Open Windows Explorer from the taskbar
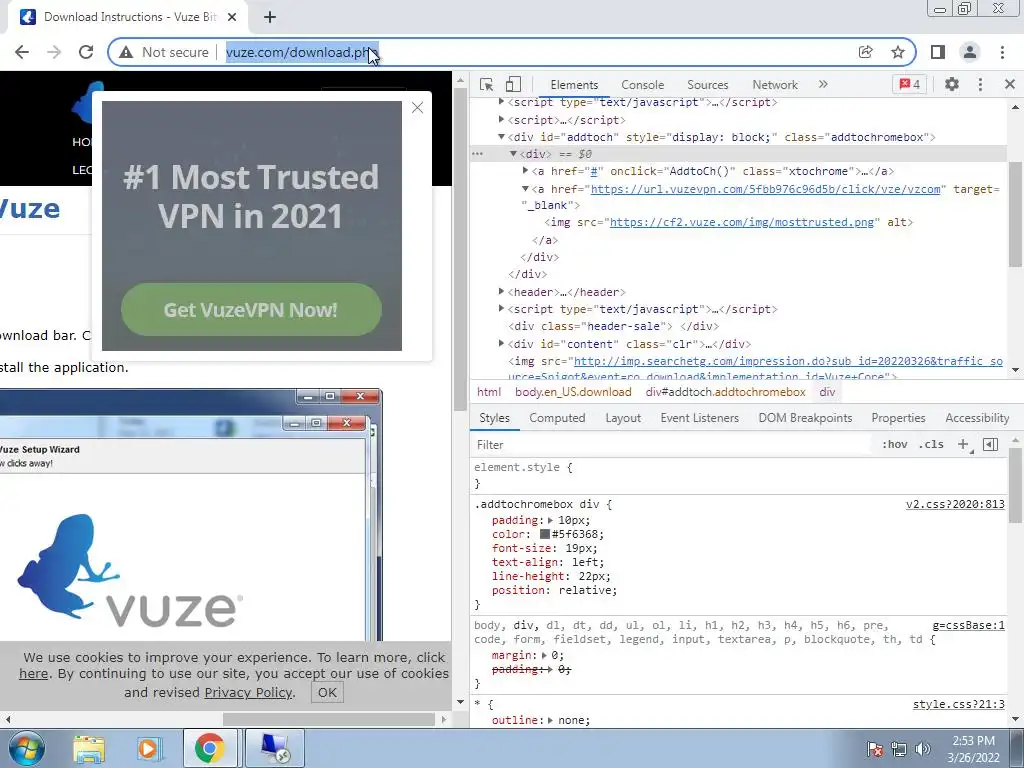 [89, 749]
